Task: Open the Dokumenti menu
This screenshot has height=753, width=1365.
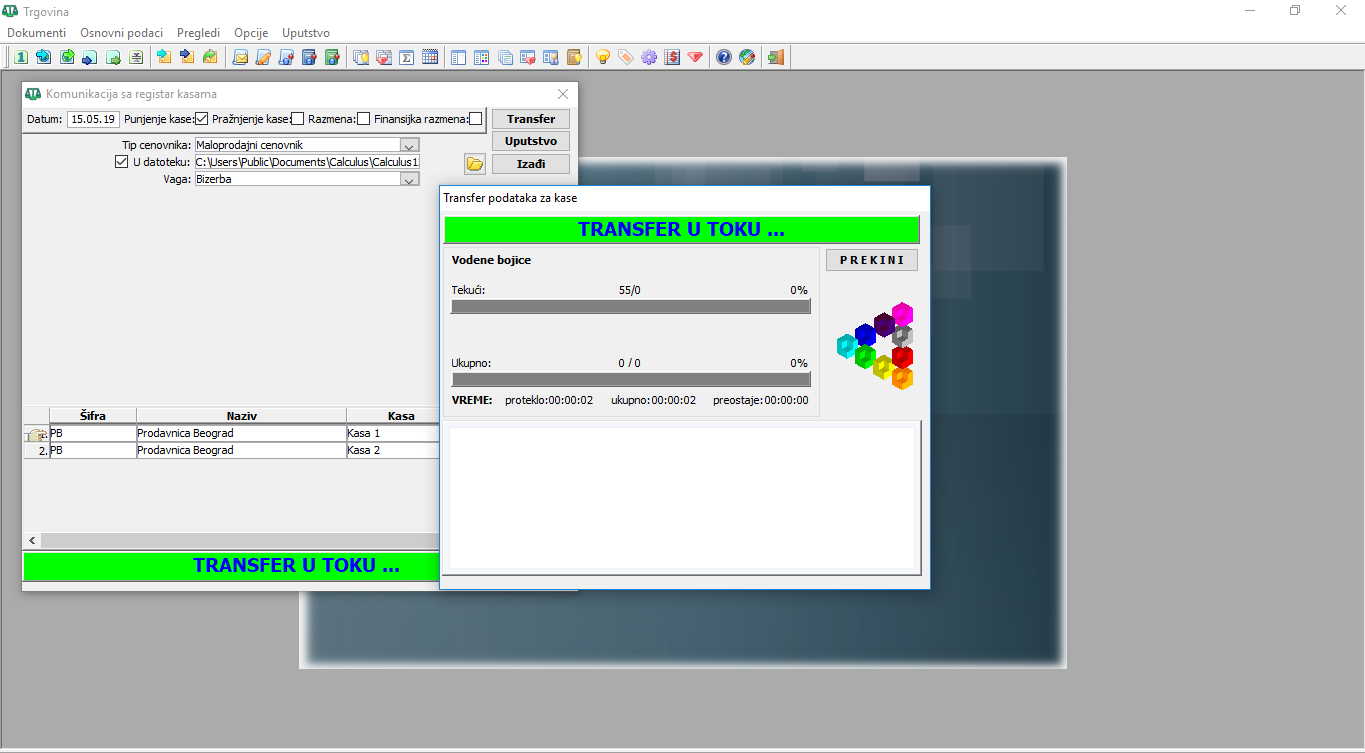Action: tap(37, 33)
